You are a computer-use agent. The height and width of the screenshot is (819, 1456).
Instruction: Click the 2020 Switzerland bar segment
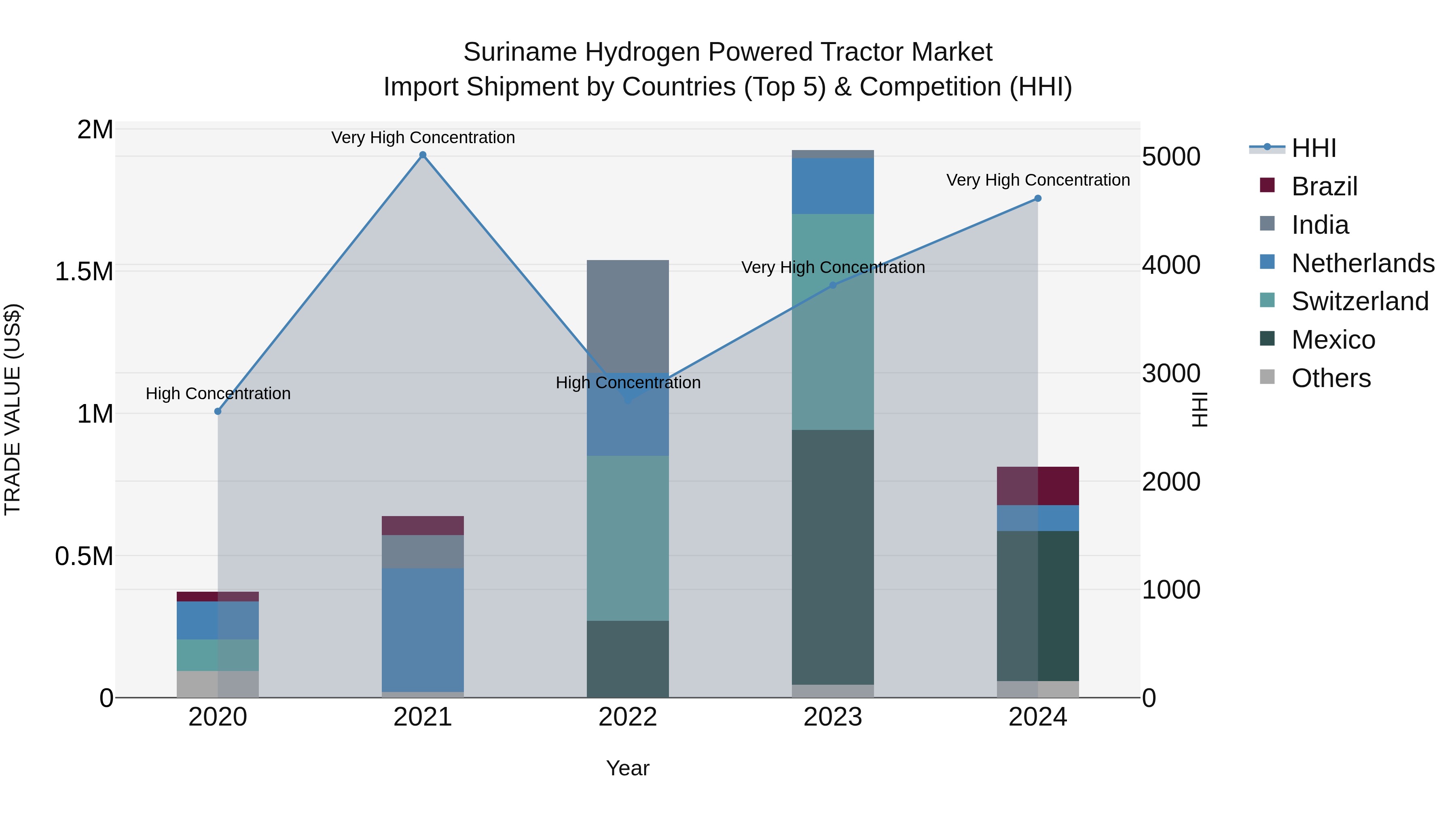218,656
